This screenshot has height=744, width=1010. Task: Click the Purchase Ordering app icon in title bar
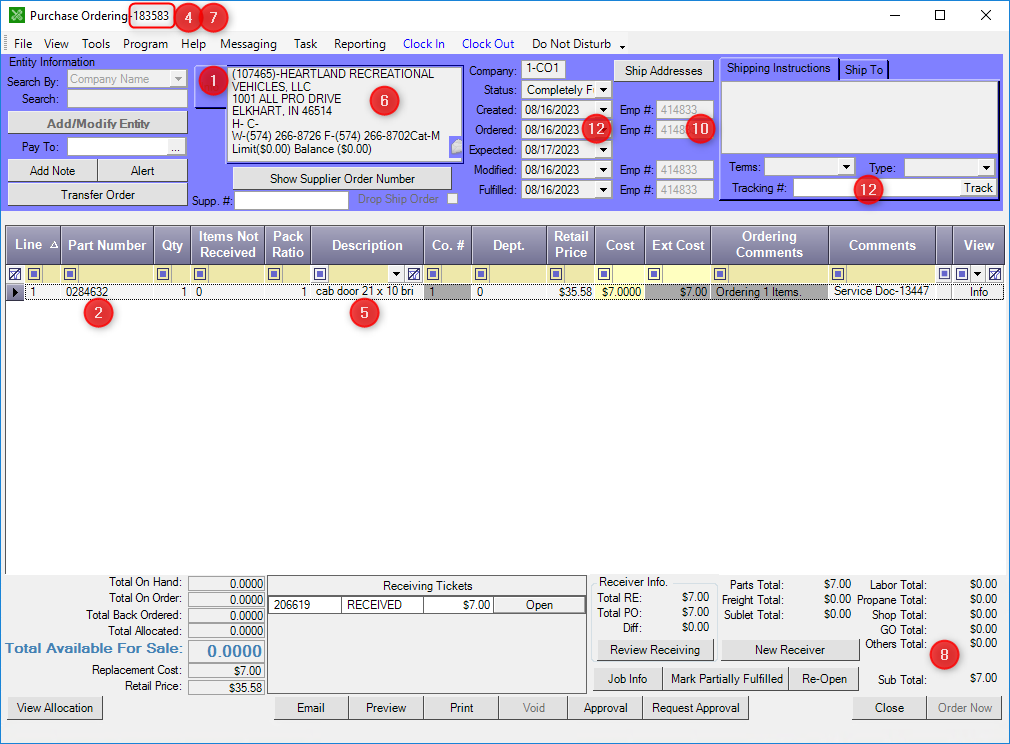(17, 15)
